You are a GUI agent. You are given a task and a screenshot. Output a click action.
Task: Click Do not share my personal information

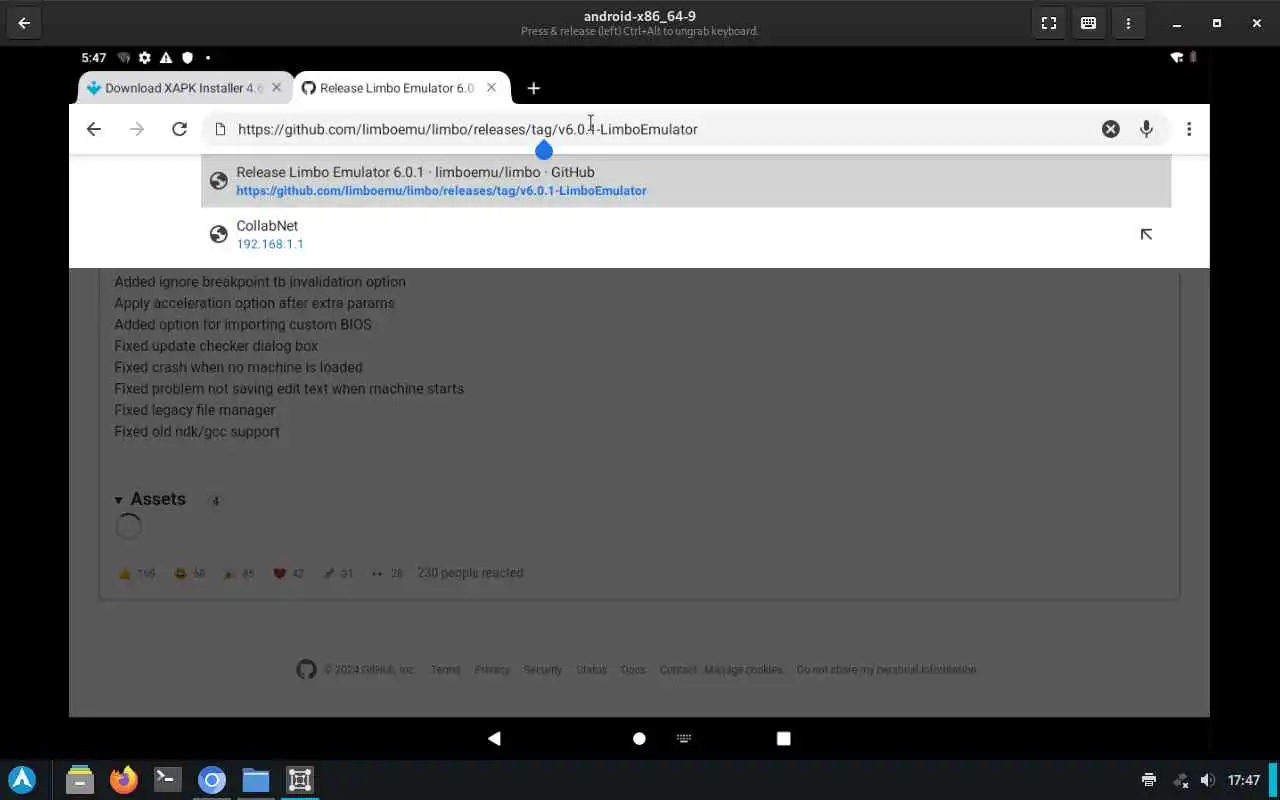886,670
